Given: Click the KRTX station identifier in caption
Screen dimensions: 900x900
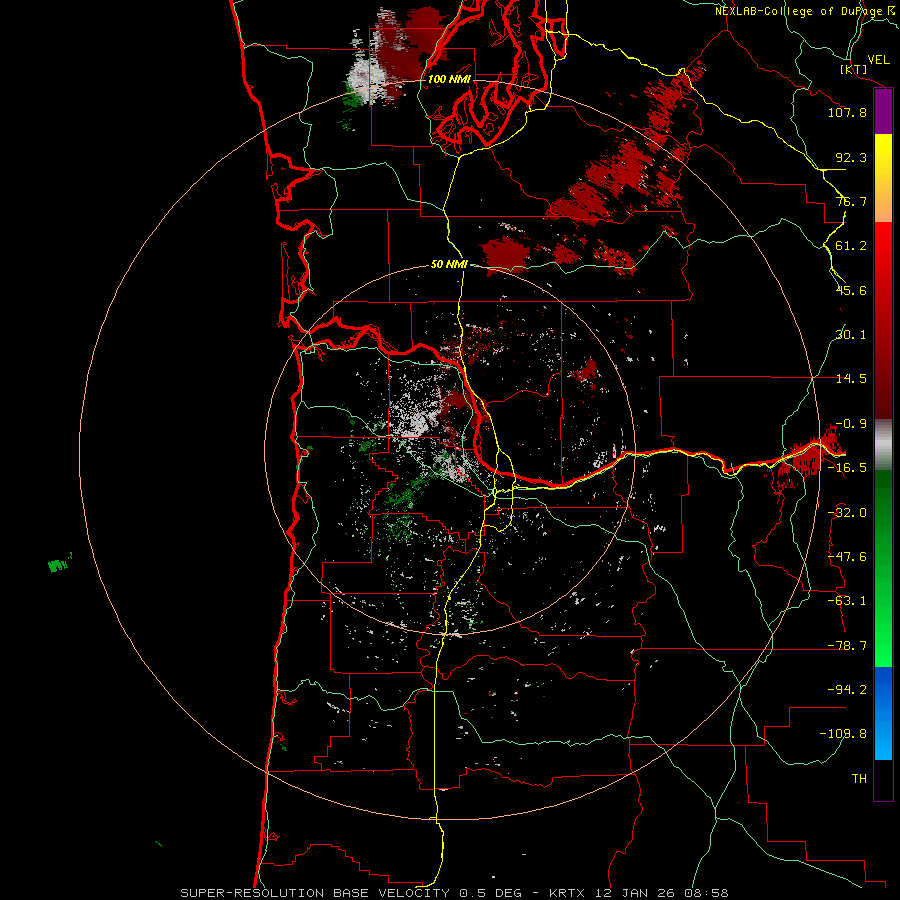Looking at the screenshot, I should (566, 893).
